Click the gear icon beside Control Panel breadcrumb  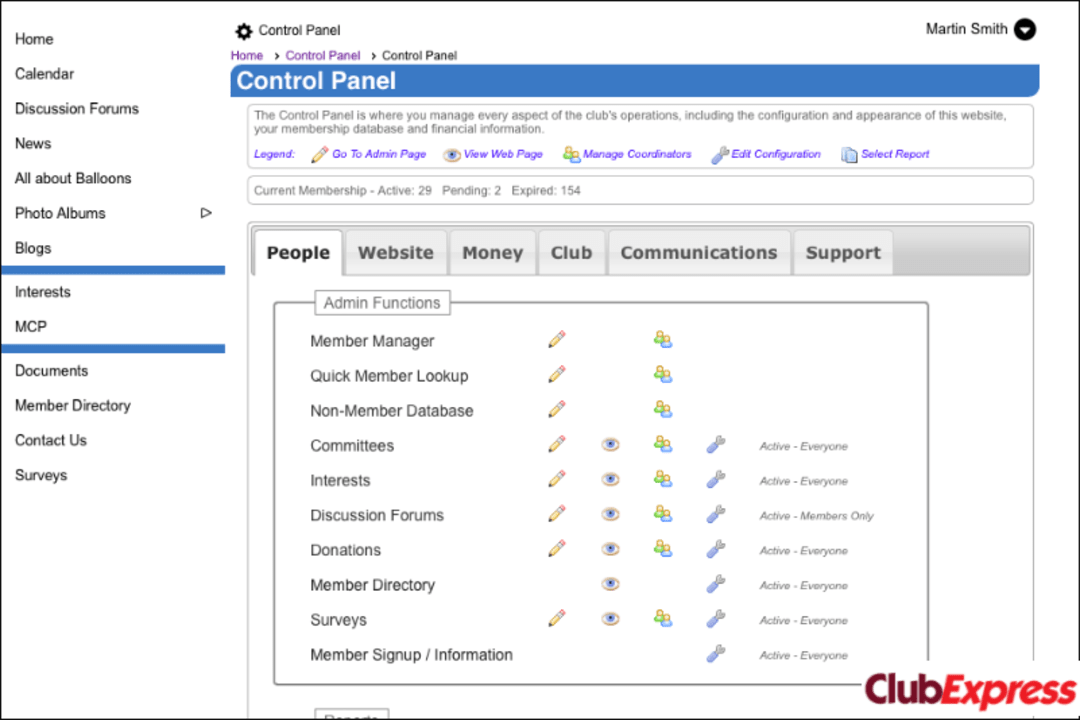(243, 31)
